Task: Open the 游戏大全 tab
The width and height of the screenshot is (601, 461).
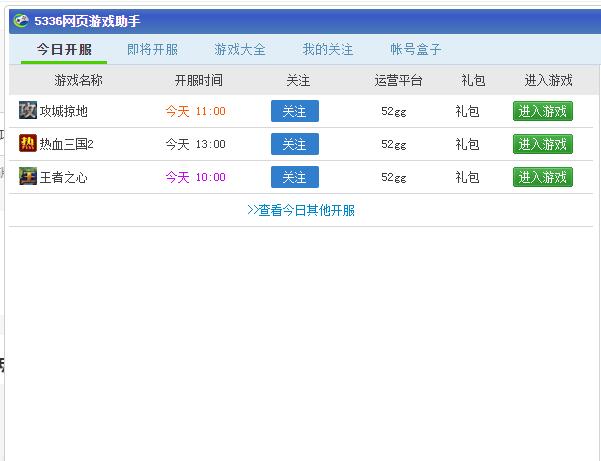Action: (x=240, y=49)
